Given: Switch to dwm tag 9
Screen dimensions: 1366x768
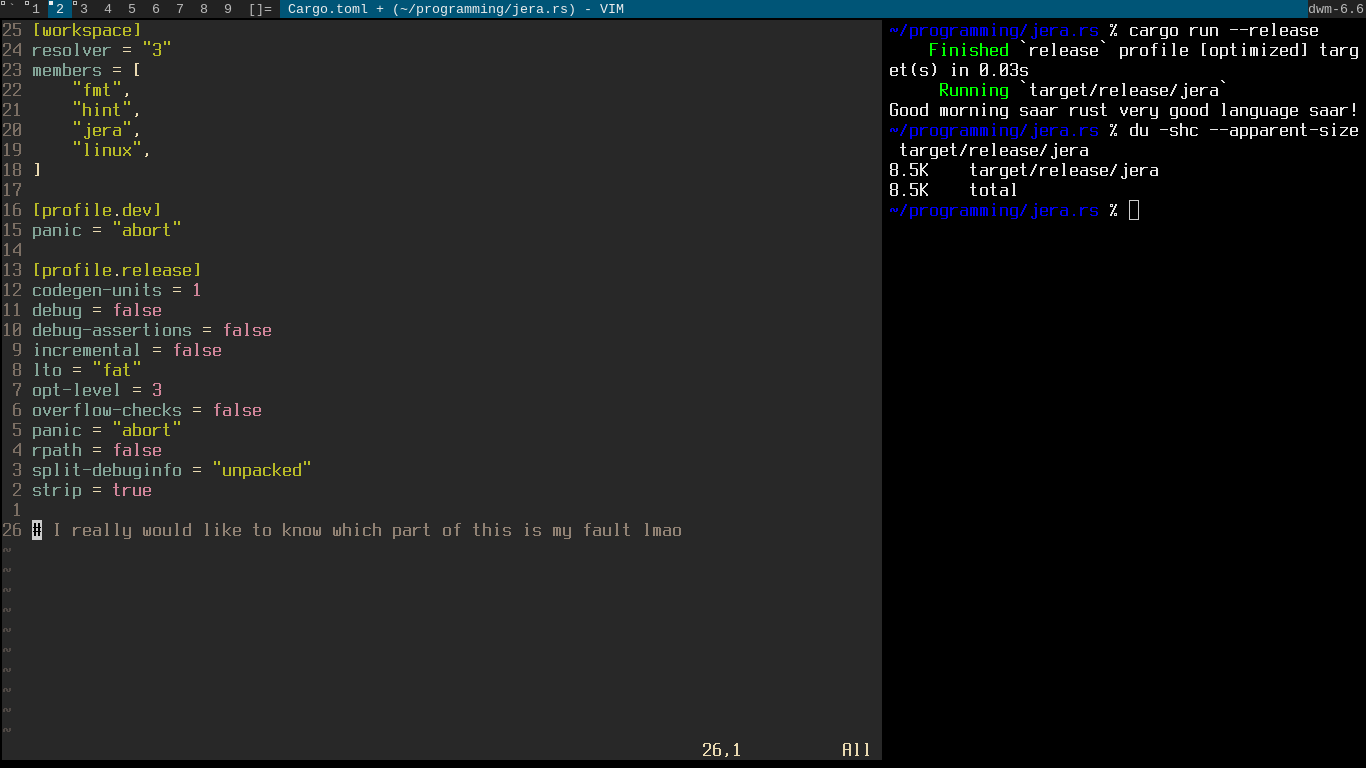Looking at the screenshot, I should [x=228, y=9].
